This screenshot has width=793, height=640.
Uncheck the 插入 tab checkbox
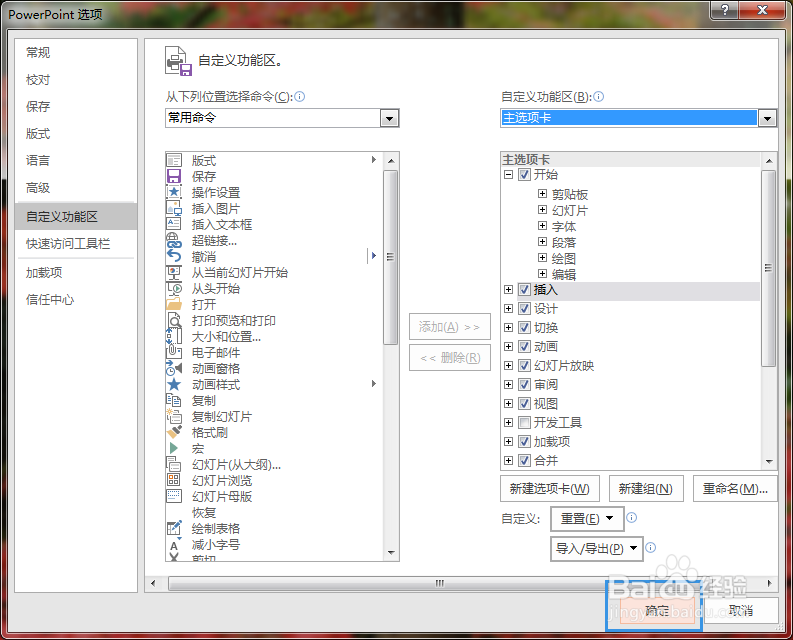(524, 290)
